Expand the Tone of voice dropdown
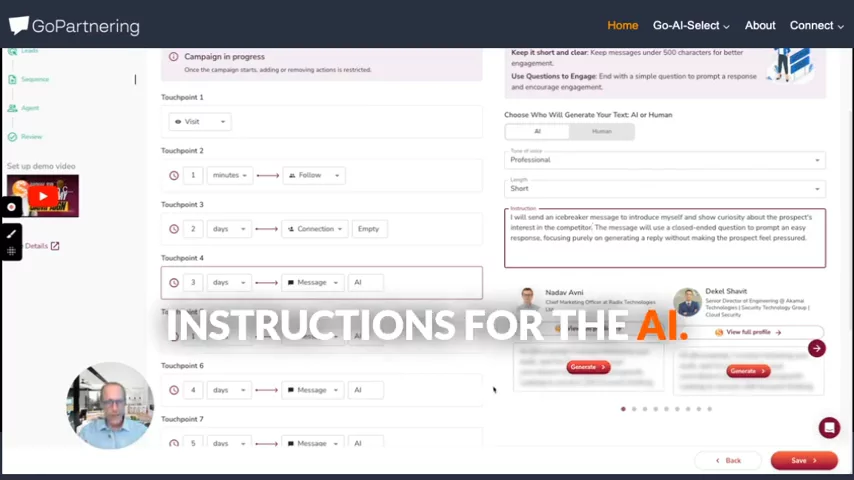854x480 pixels. pos(665,159)
